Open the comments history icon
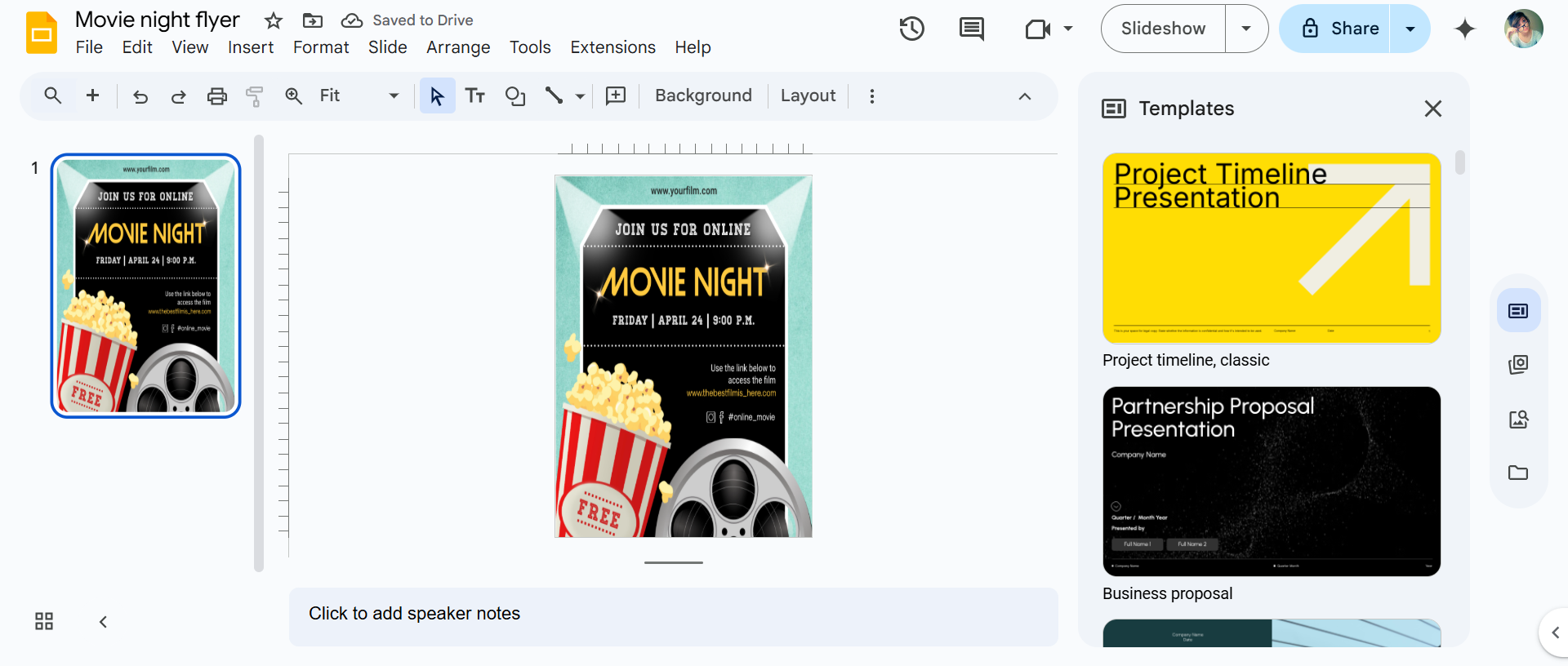The image size is (1568, 666). tap(971, 29)
